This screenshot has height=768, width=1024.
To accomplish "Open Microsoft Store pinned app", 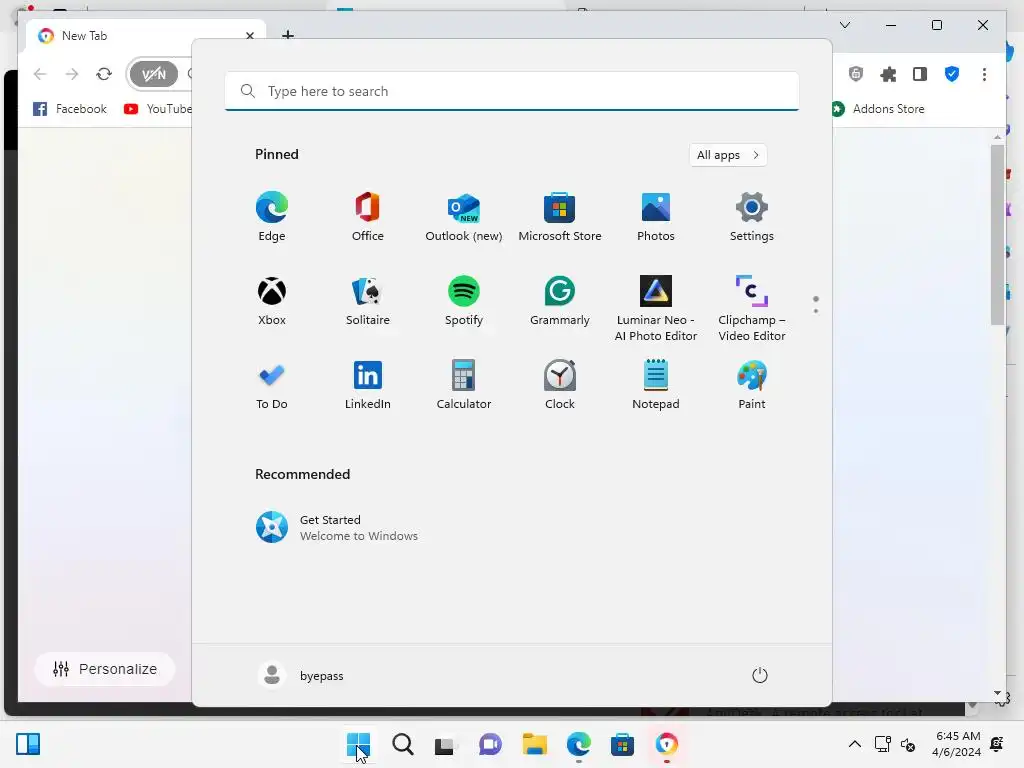I will (560, 217).
